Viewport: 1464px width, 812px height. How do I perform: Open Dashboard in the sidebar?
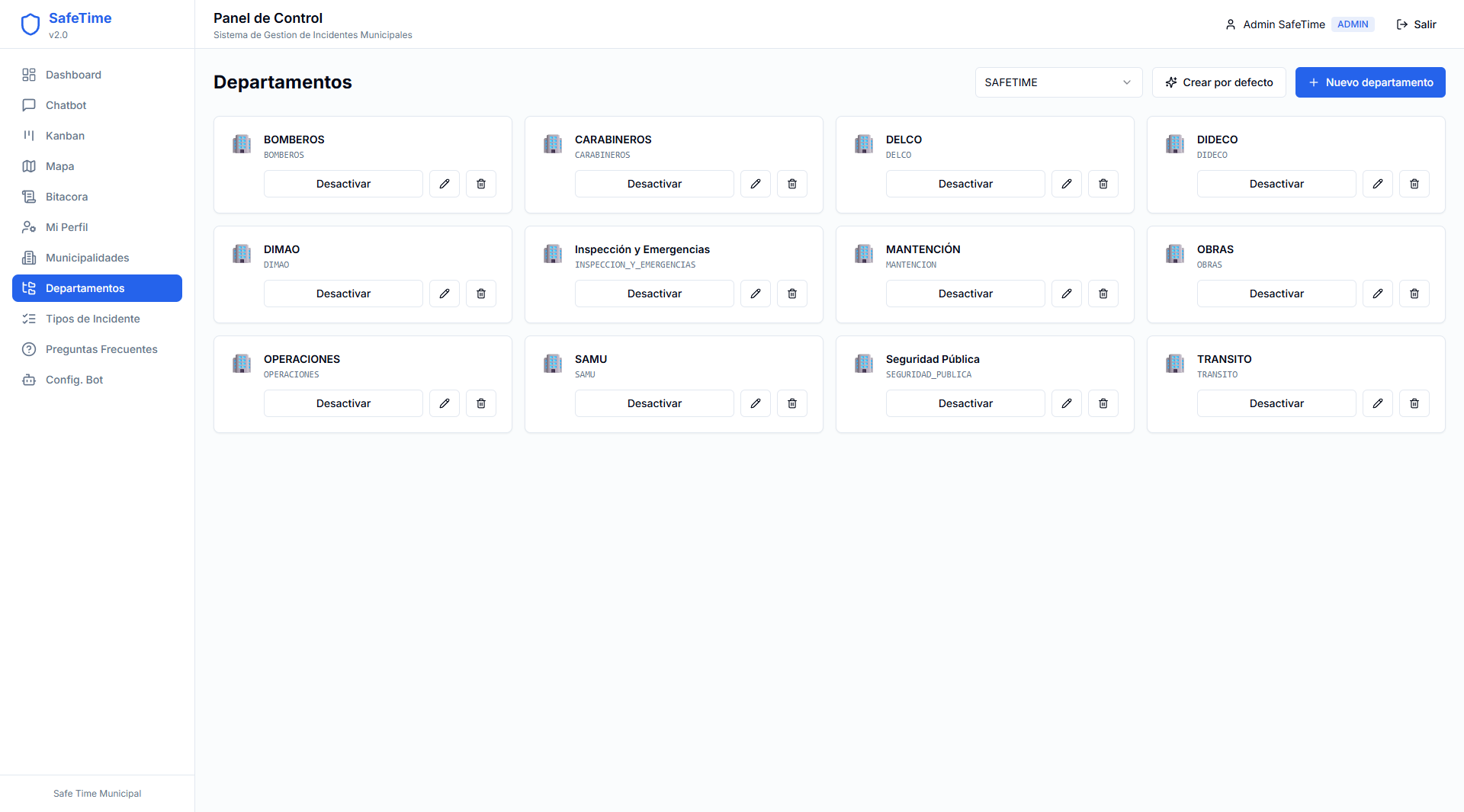[x=97, y=75]
